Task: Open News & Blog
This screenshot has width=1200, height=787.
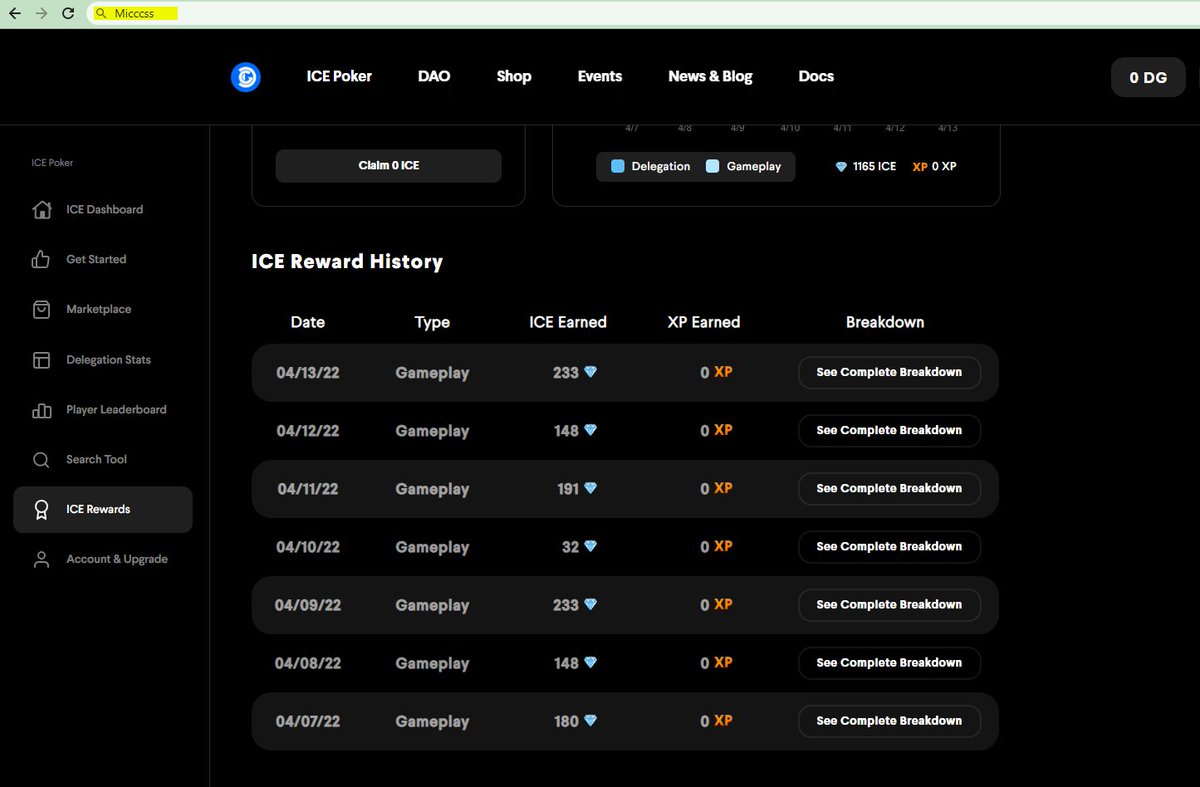Action: tap(710, 76)
